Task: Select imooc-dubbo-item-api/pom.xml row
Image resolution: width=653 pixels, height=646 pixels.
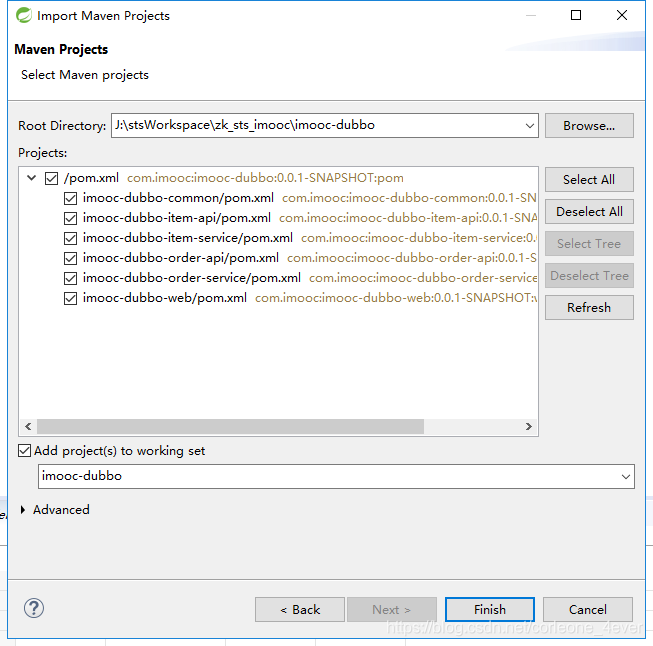Action: coord(177,218)
